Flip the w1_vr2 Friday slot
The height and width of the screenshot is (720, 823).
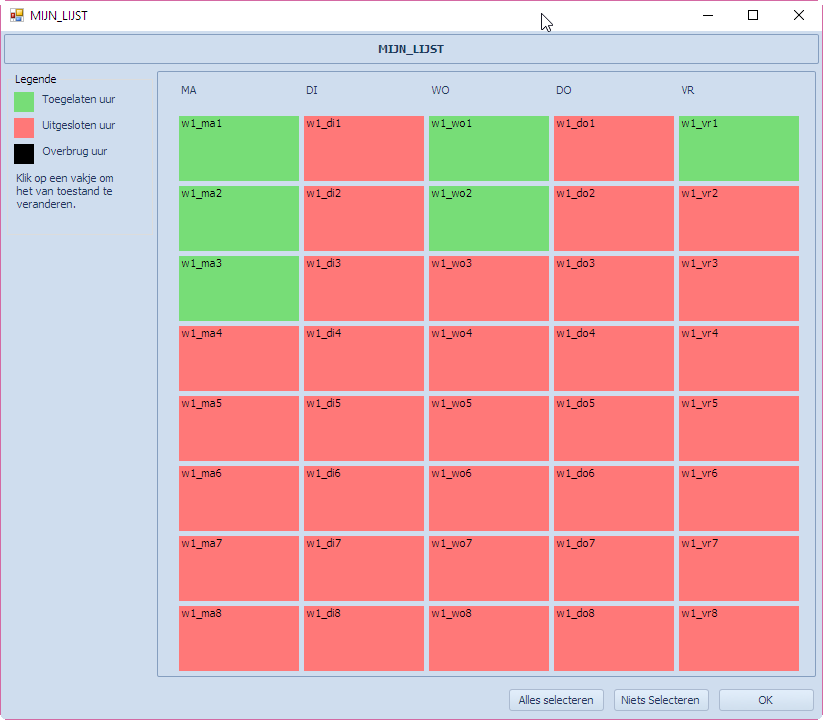739,218
